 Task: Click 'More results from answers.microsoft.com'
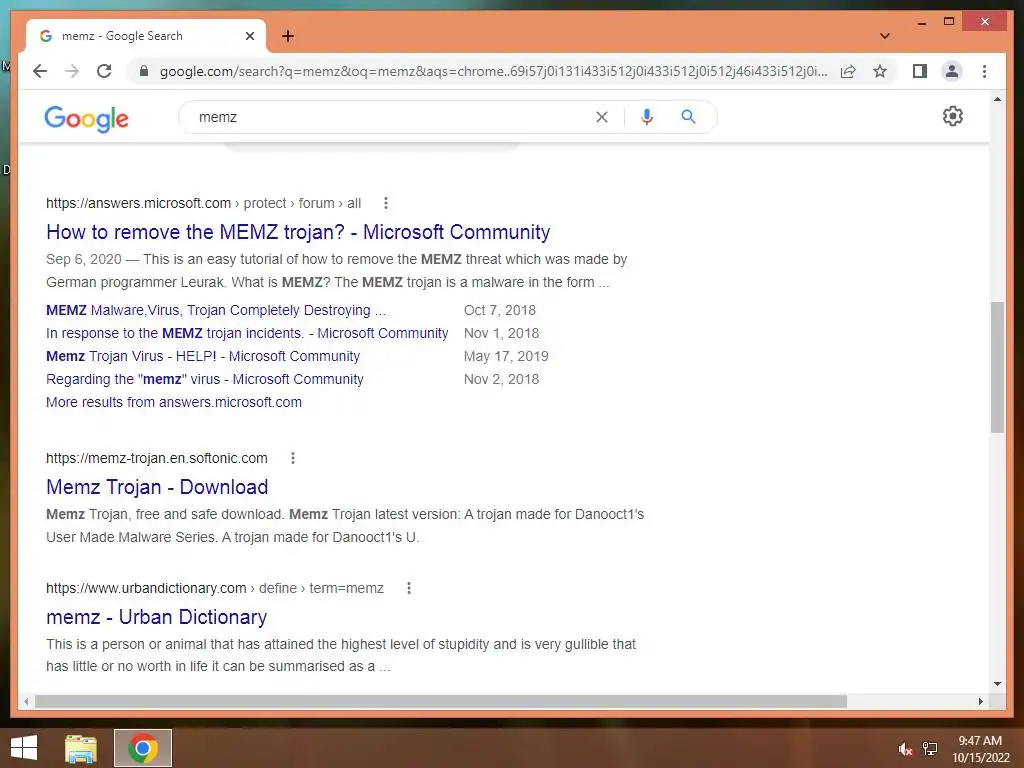click(174, 402)
